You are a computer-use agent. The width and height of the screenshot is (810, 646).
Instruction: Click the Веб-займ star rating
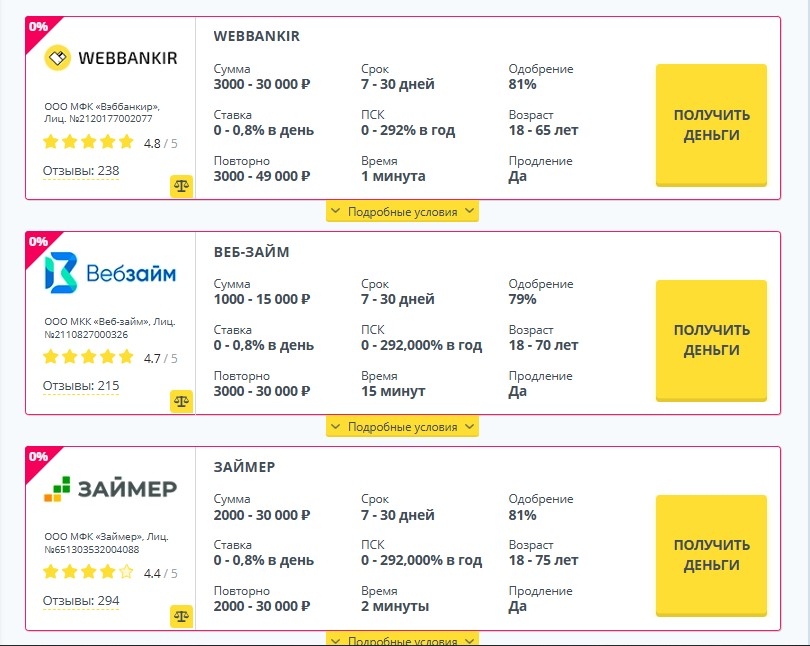(88, 358)
